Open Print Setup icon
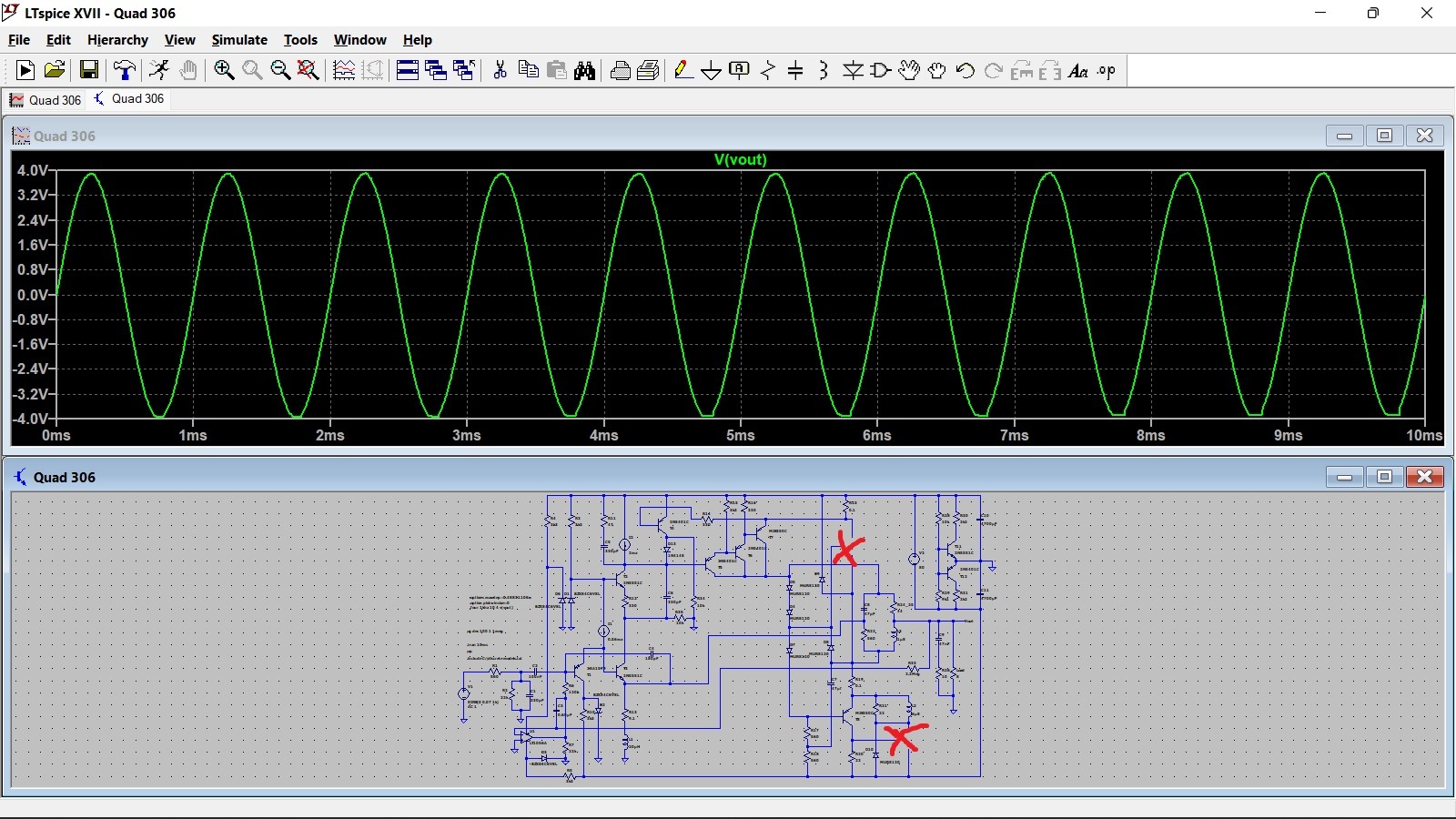This screenshot has height=819, width=1456. pos(648,70)
